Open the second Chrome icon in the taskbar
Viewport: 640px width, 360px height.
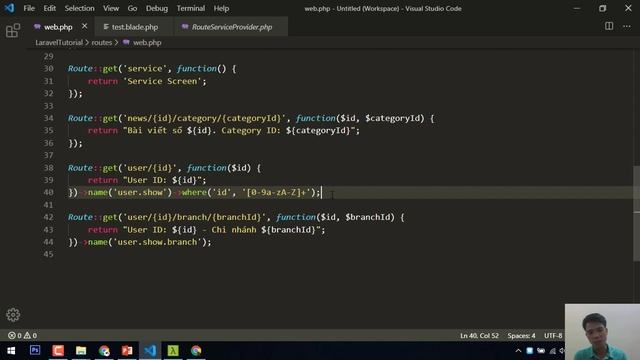tap(196, 350)
